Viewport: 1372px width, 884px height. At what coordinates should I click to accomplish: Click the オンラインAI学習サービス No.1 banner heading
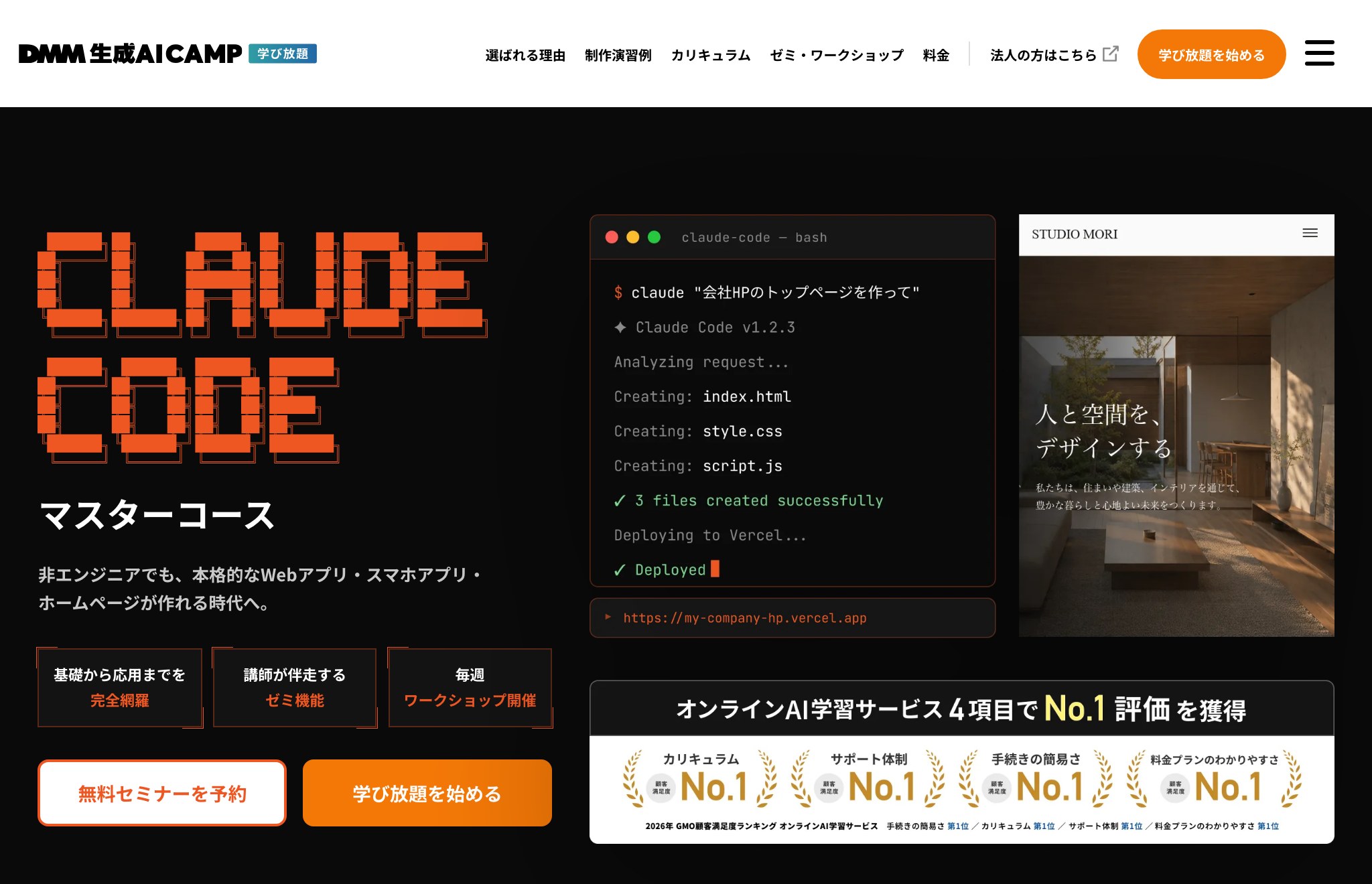(x=961, y=709)
